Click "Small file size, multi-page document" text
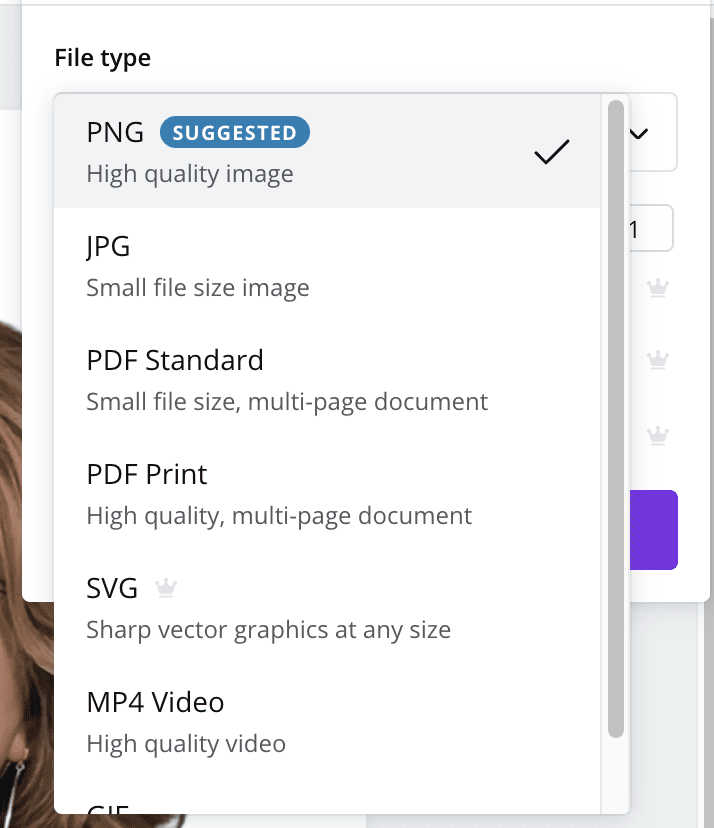The width and height of the screenshot is (714, 828). [287, 402]
